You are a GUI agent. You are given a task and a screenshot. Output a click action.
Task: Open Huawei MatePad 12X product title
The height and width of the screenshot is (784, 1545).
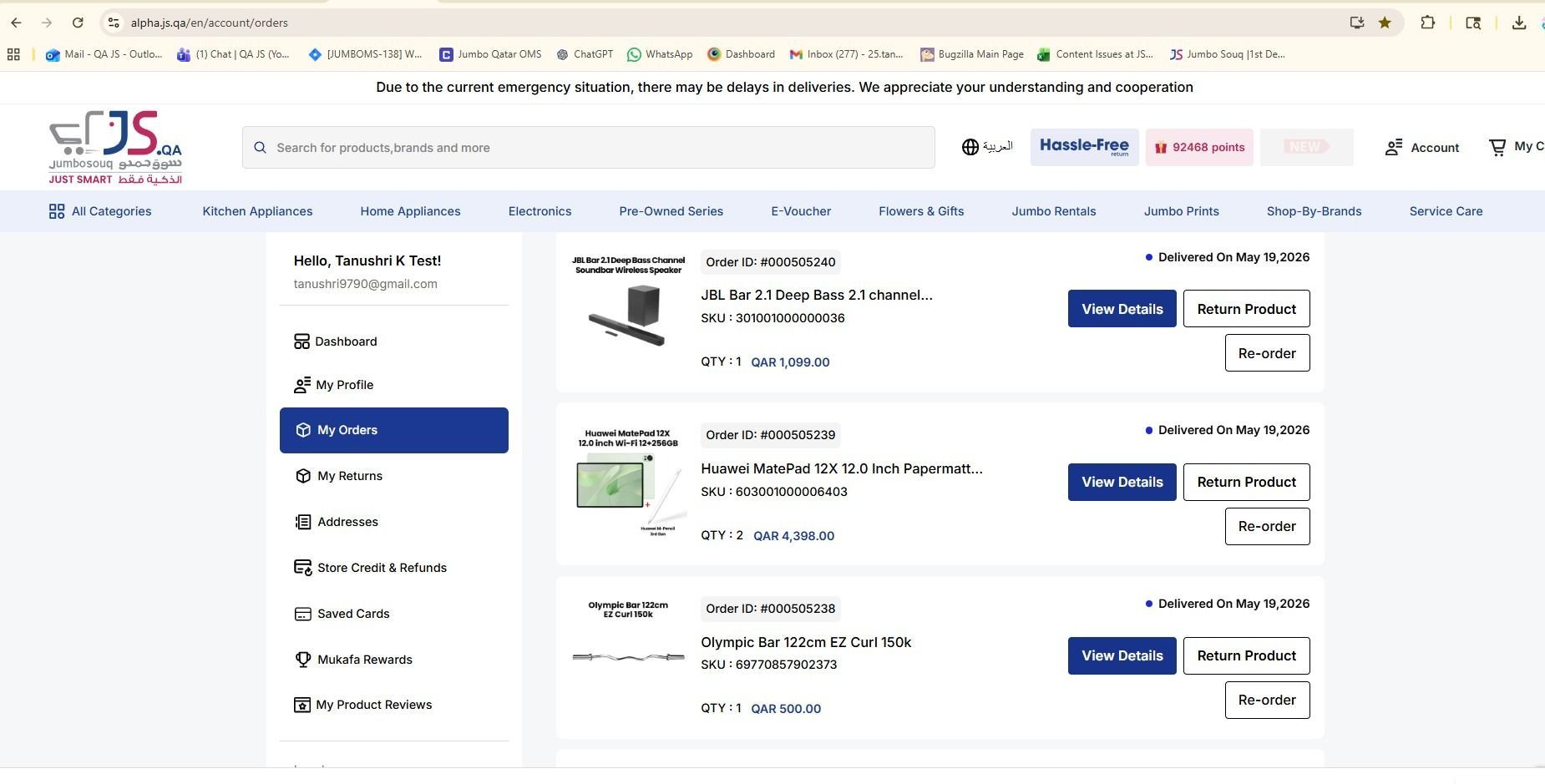pos(842,468)
